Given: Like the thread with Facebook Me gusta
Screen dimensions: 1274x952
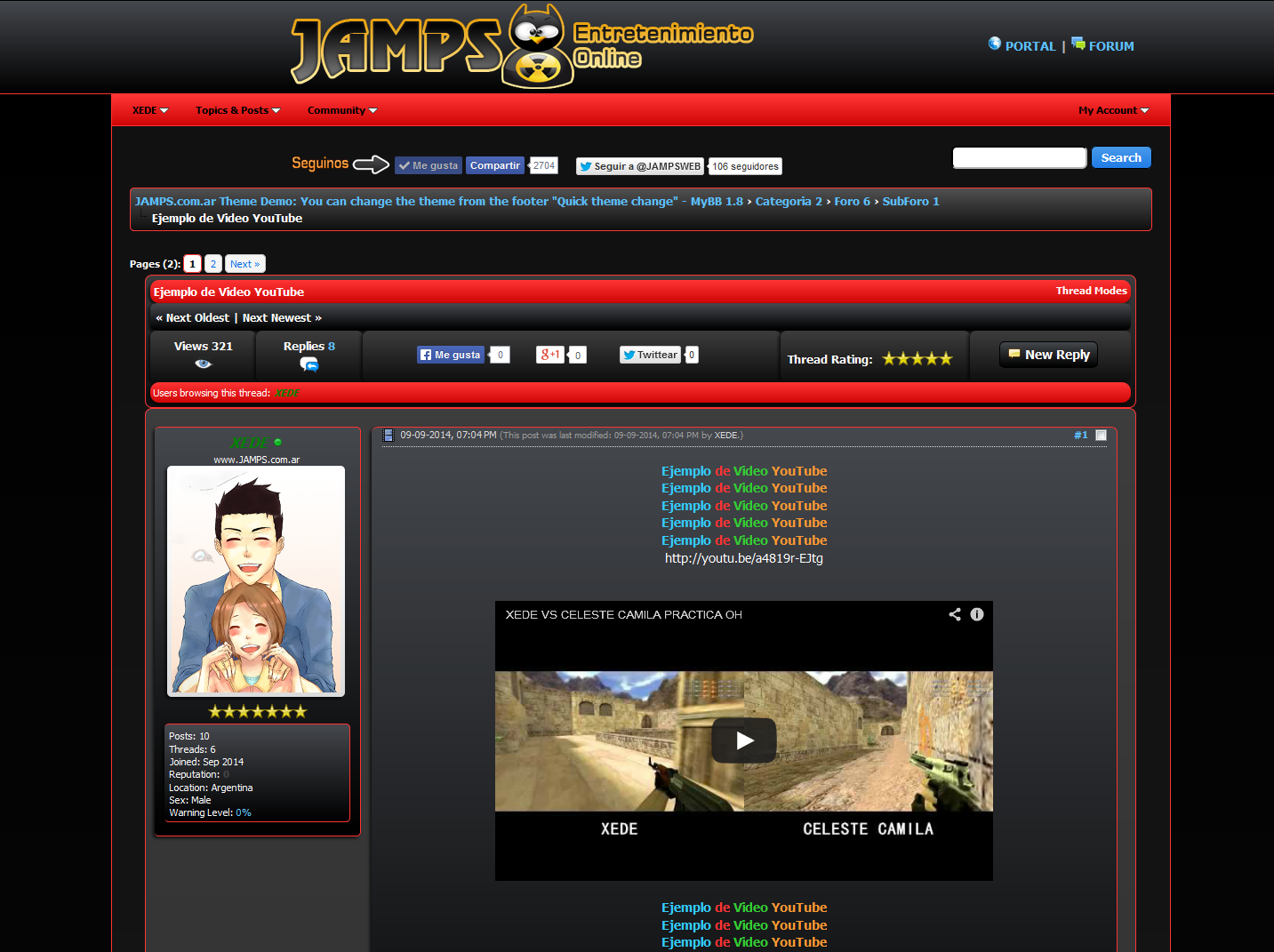Looking at the screenshot, I should (451, 355).
